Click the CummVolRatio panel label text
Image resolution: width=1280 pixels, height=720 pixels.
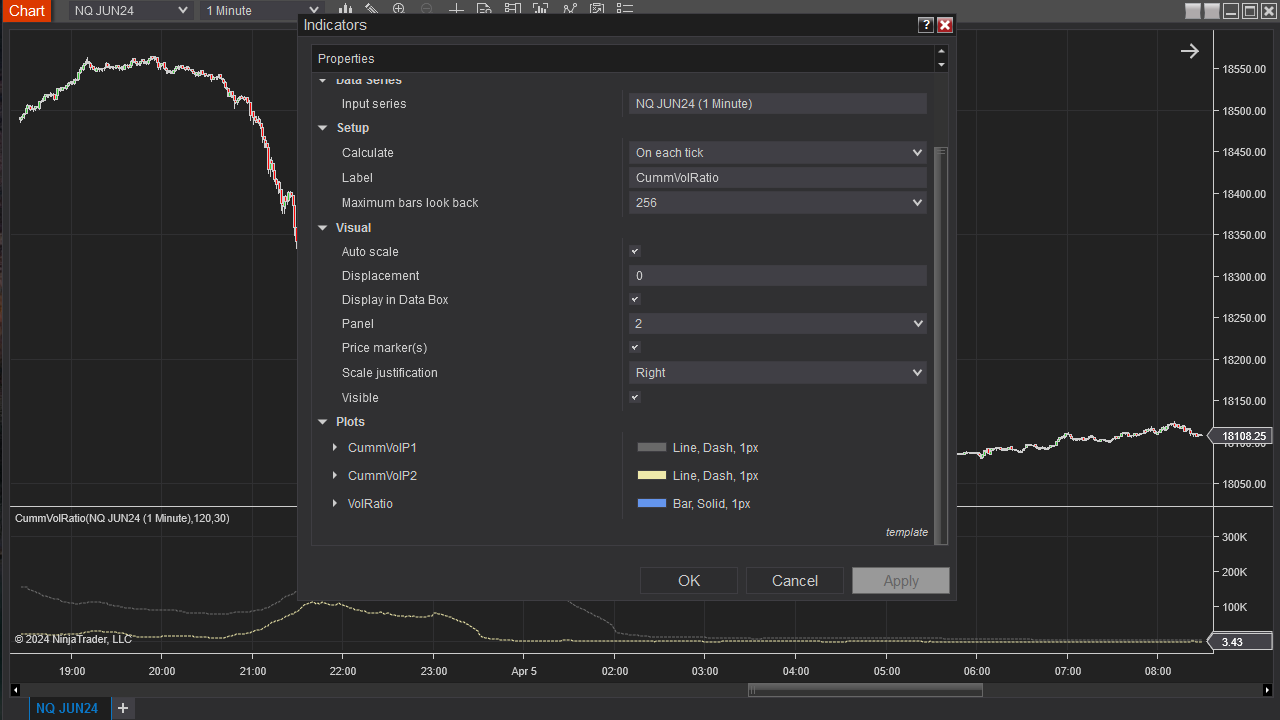pyautogui.click(x=122, y=518)
